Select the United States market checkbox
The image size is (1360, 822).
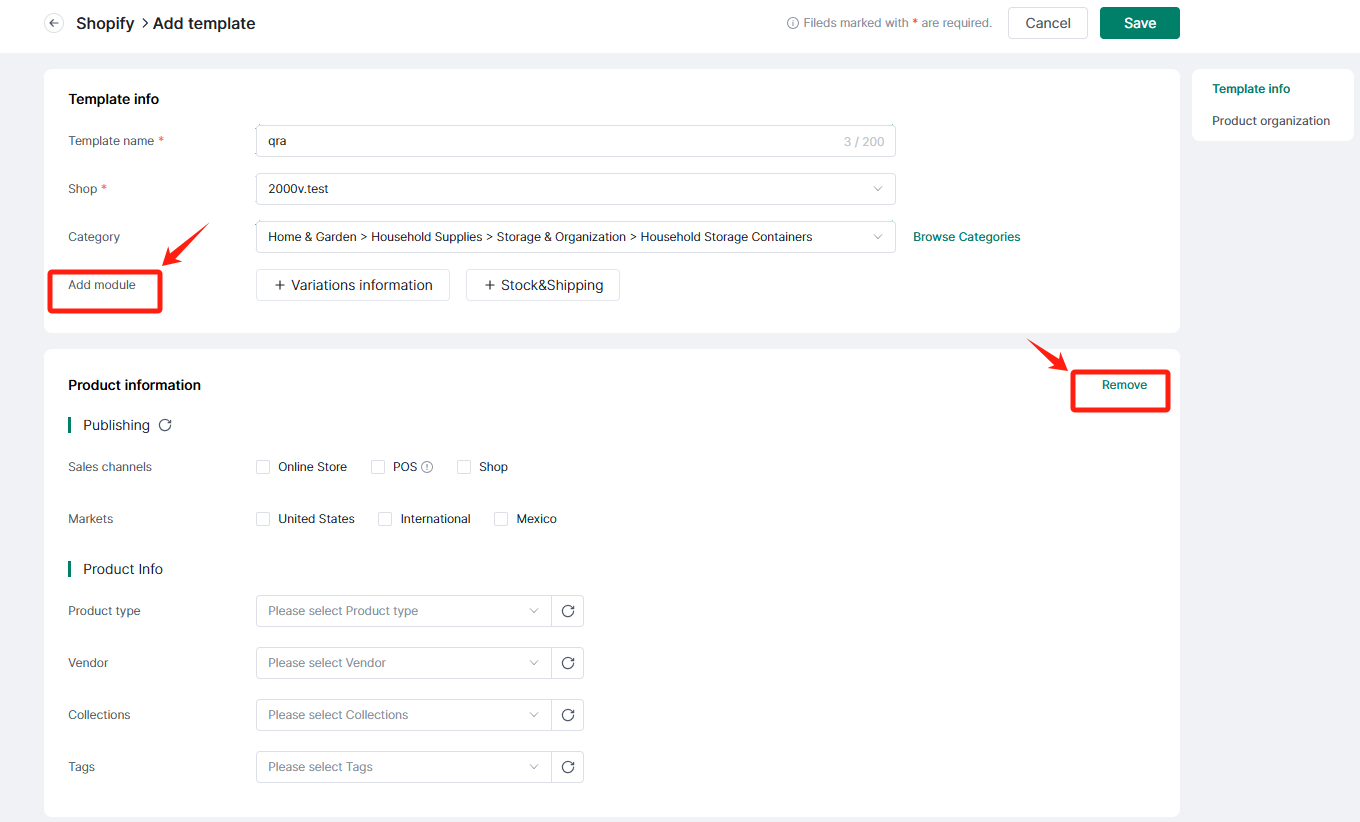(263, 519)
